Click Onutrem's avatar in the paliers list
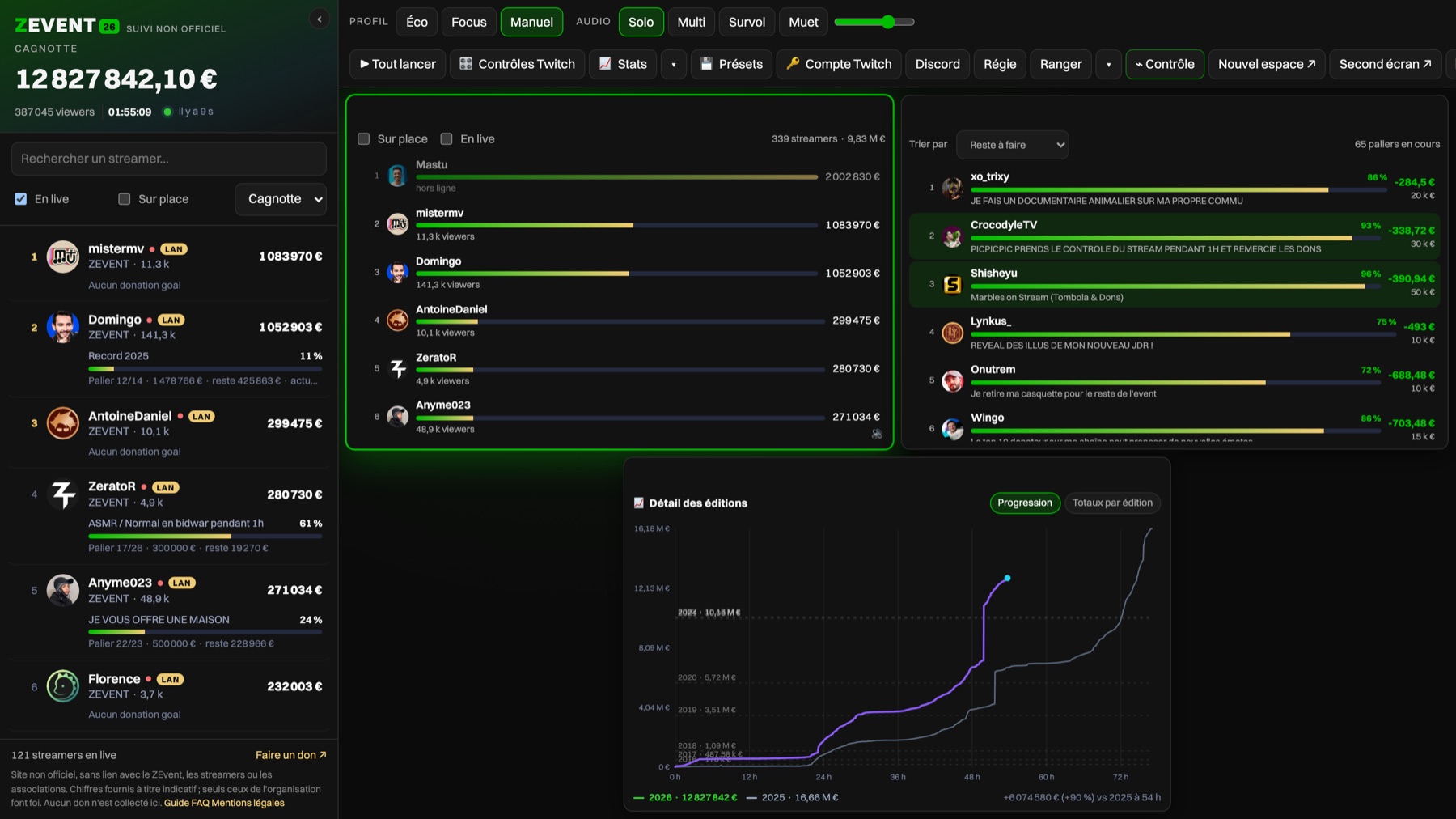 pos(952,380)
